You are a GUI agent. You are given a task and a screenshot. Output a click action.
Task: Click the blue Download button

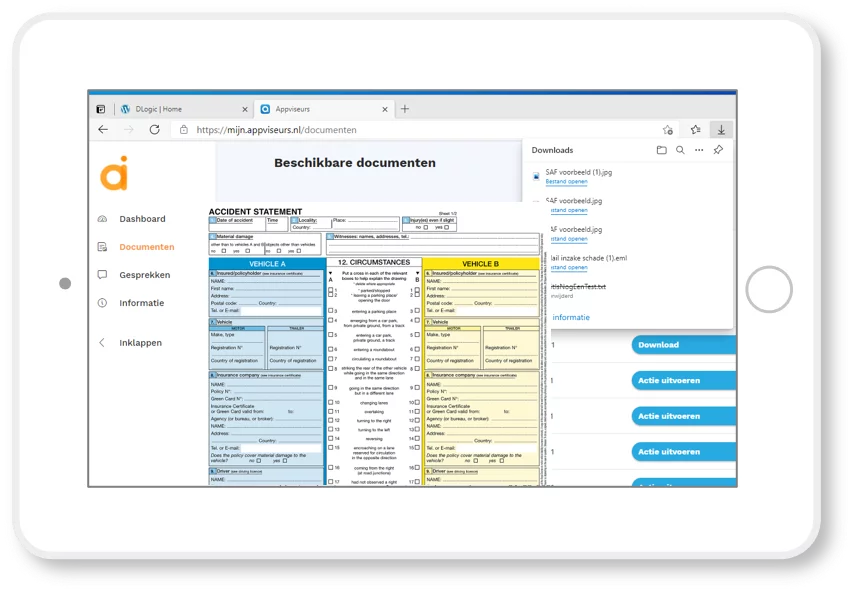pos(683,345)
